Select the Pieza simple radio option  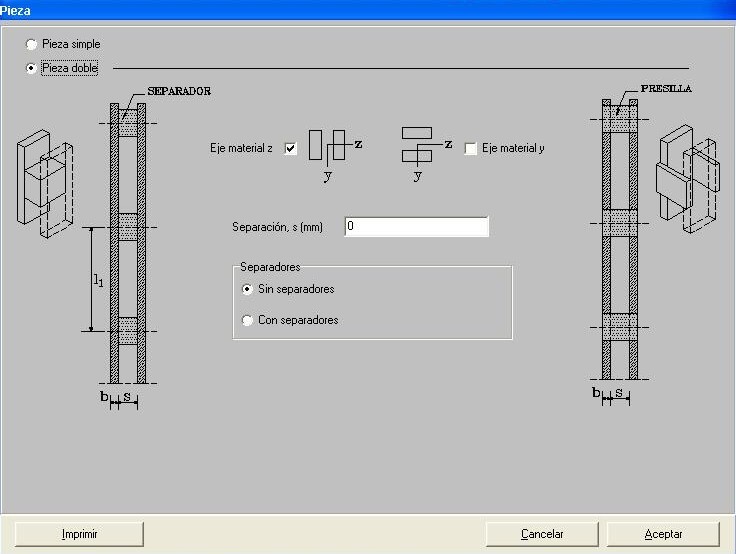[x=32, y=45]
